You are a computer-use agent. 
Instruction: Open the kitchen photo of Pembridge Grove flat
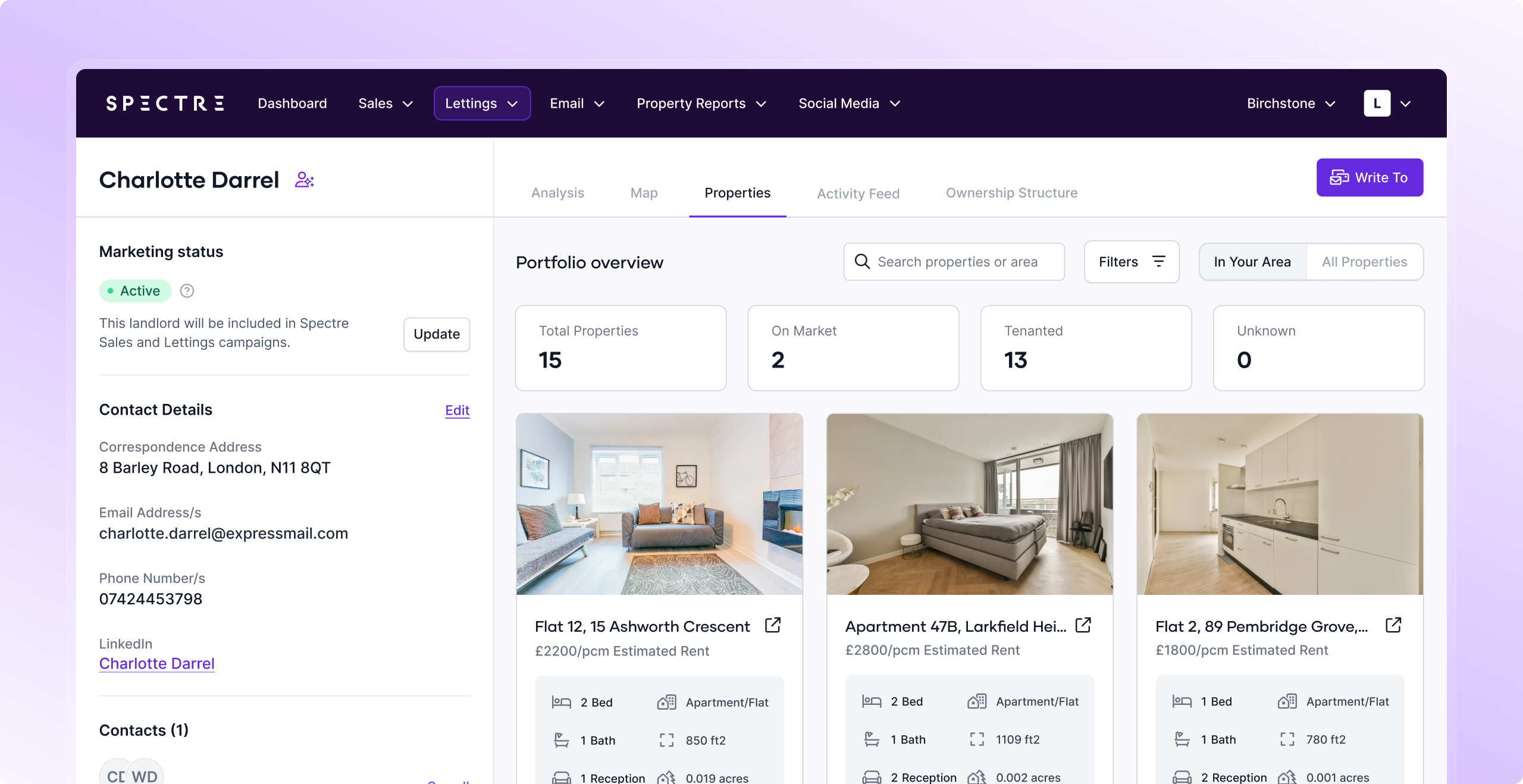tap(1280, 504)
